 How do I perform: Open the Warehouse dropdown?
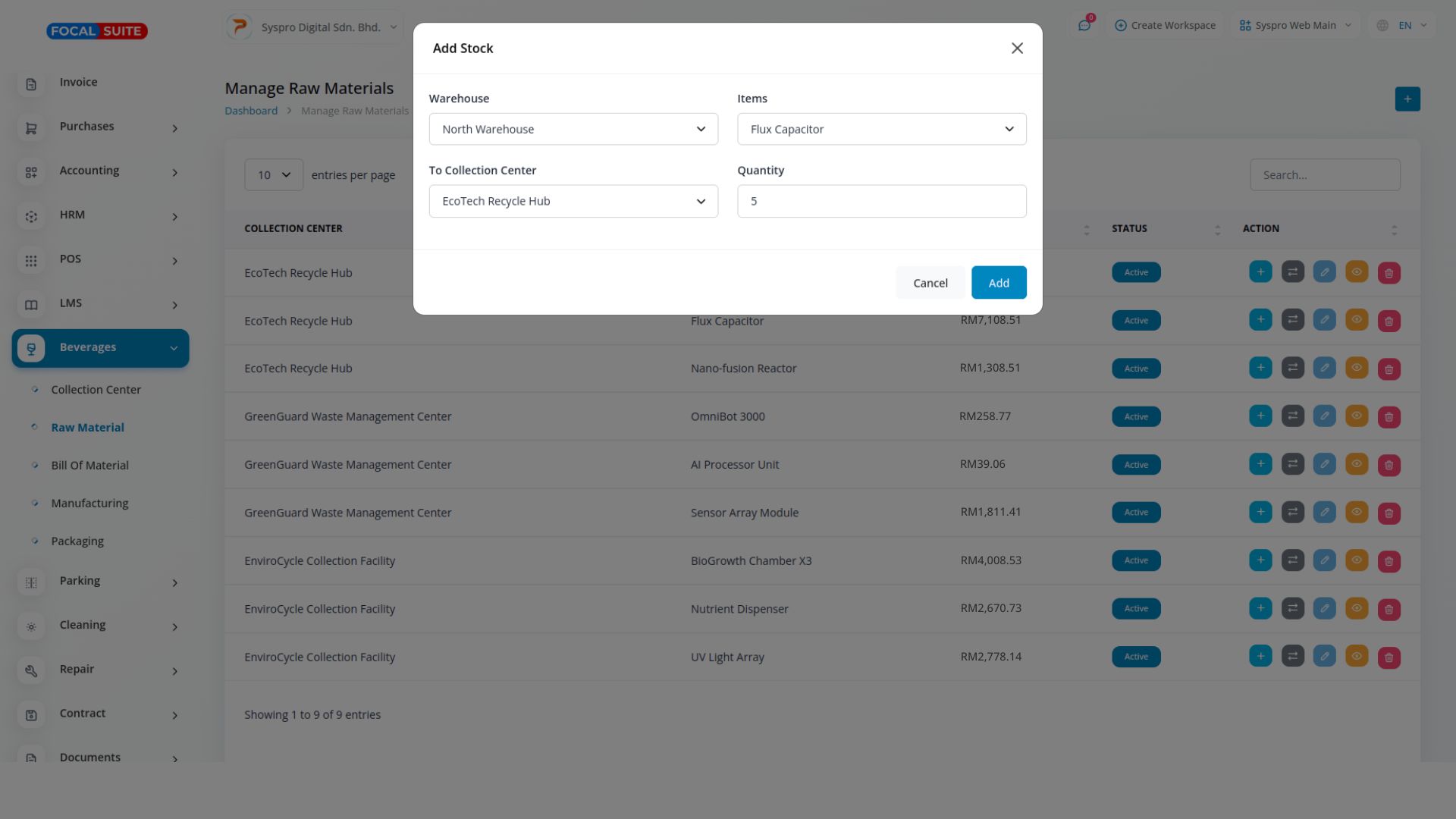(573, 129)
